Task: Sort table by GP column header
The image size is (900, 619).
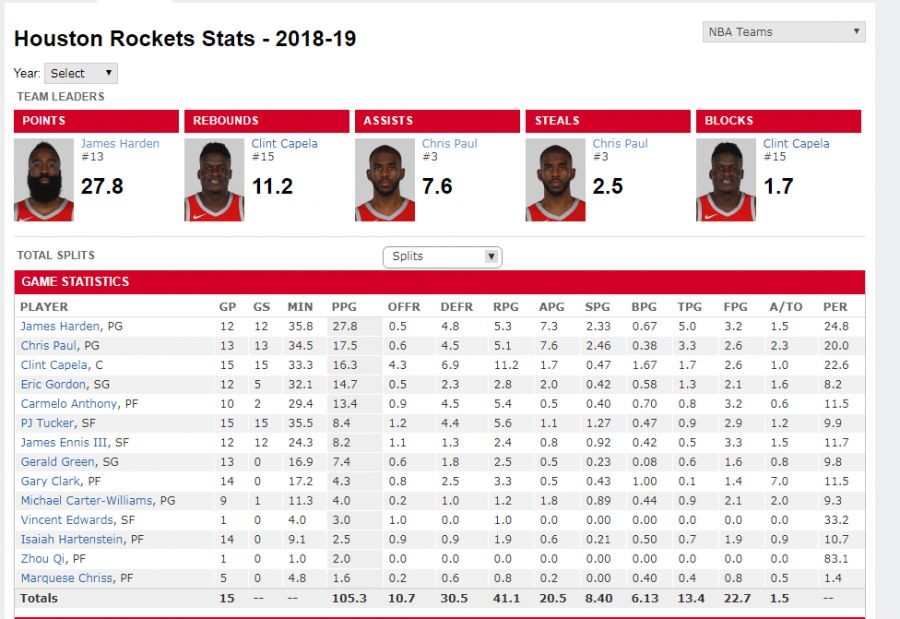Action: (x=227, y=307)
